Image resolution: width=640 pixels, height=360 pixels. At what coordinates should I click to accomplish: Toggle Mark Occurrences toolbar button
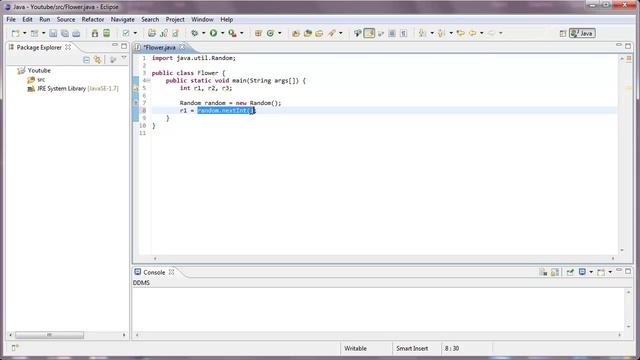[369, 33]
